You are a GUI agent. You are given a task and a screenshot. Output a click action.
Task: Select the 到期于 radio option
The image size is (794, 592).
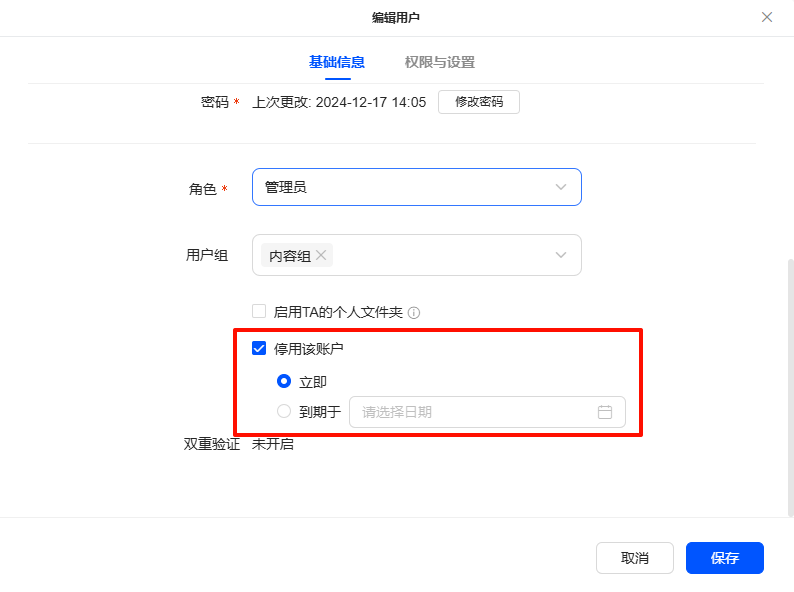[284, 411]
